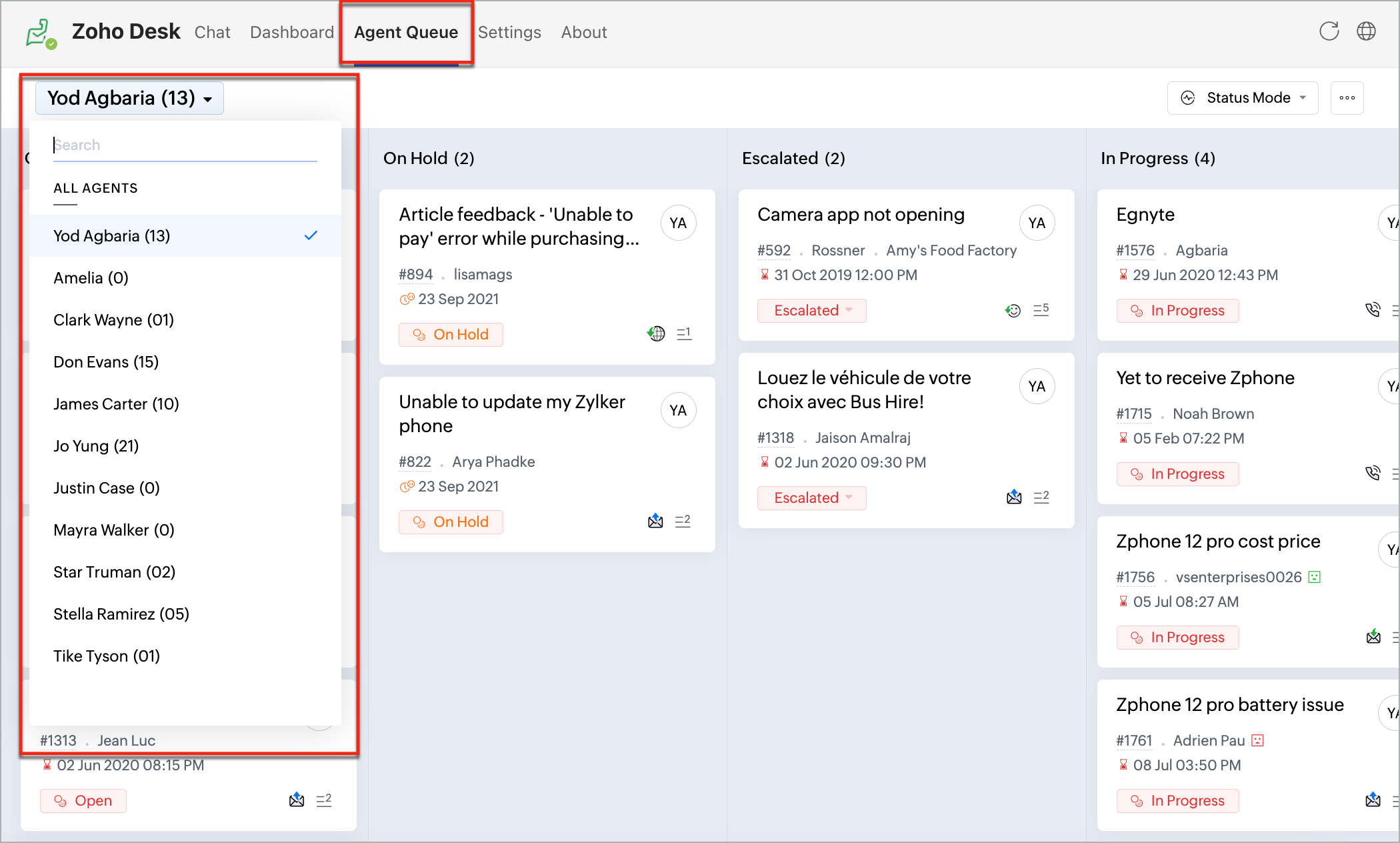Image resolution: width=1400 pixels, height=843 pixels.
Task: Choose Jo Yung (21) in agent list
Action: click(x=96, y=446)
